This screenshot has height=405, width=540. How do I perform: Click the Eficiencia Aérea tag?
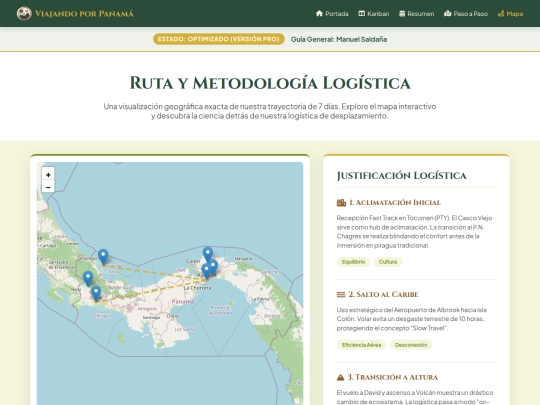coord(361,345)
